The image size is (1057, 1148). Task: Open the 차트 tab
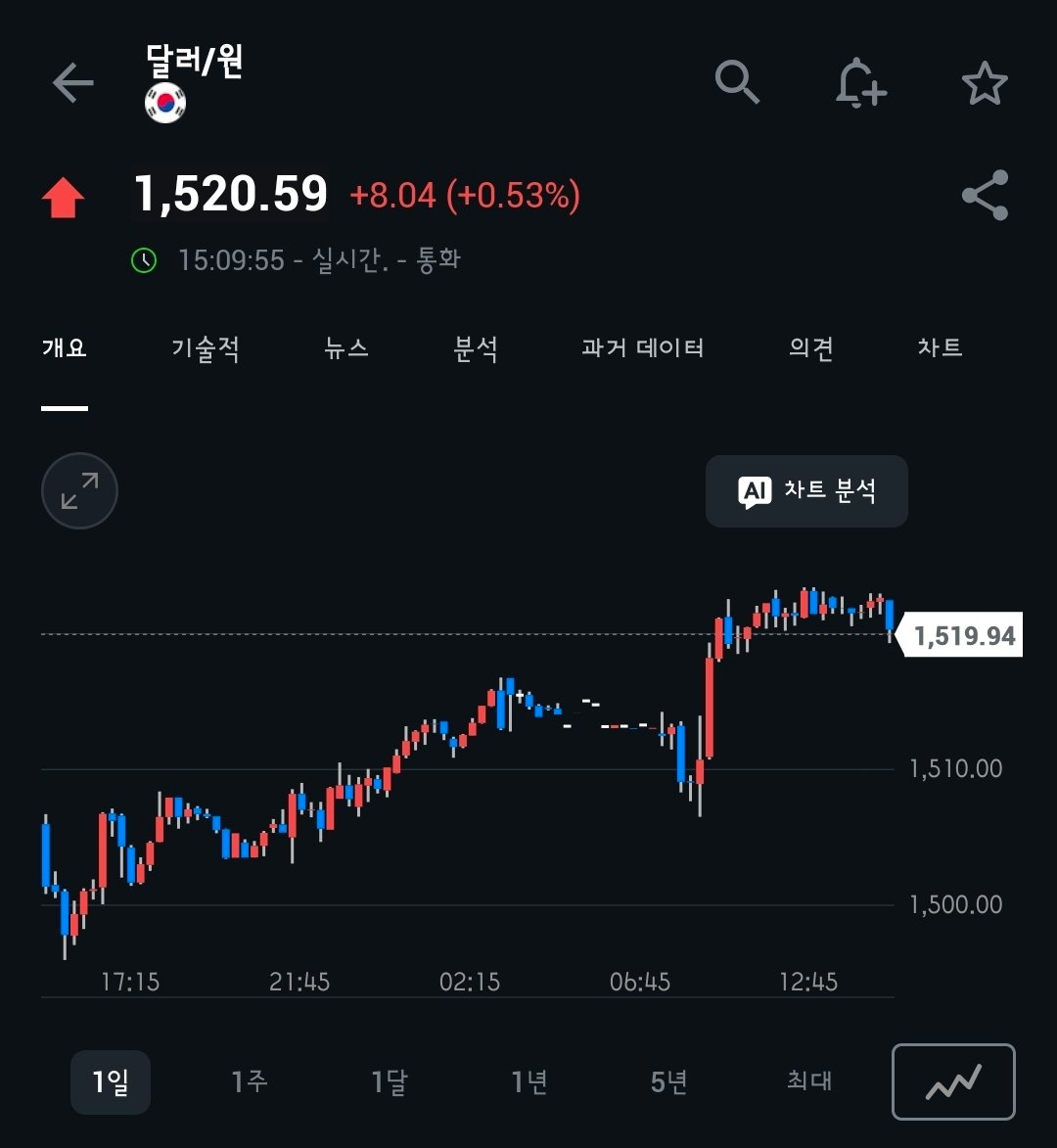(x=940, y=347)
